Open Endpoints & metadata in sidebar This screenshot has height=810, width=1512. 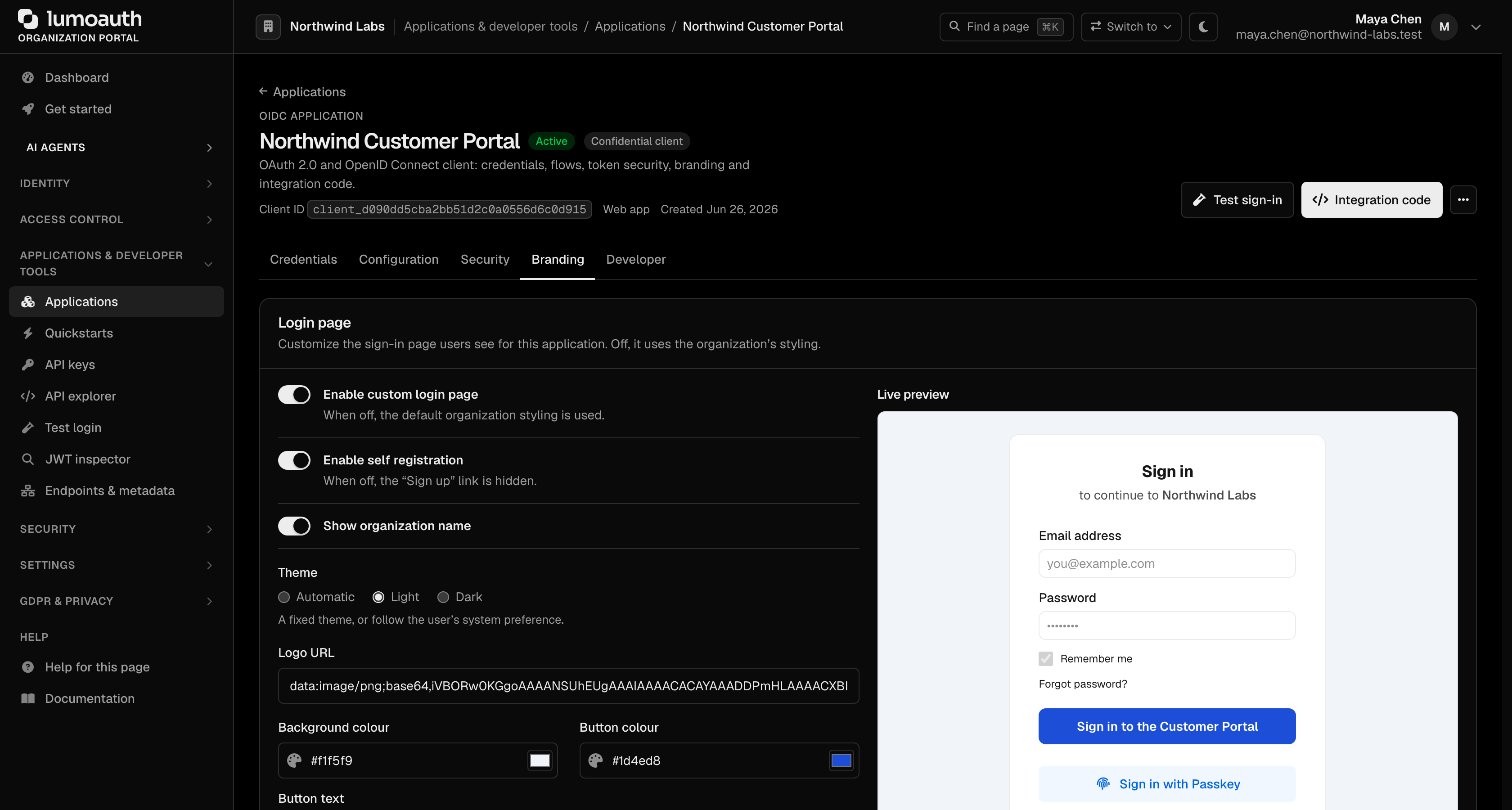click(116, 490)
